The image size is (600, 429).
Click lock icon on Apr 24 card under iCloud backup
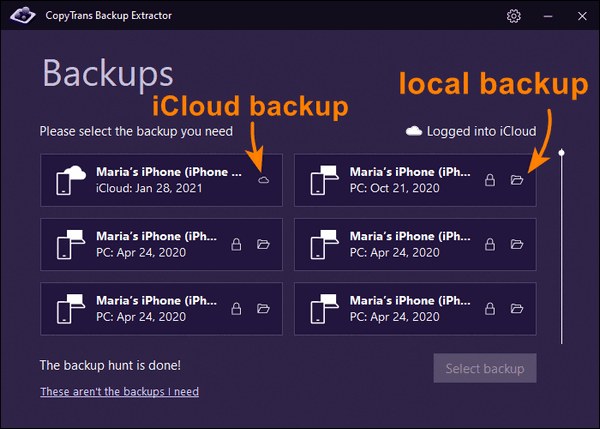pos(236,244)
